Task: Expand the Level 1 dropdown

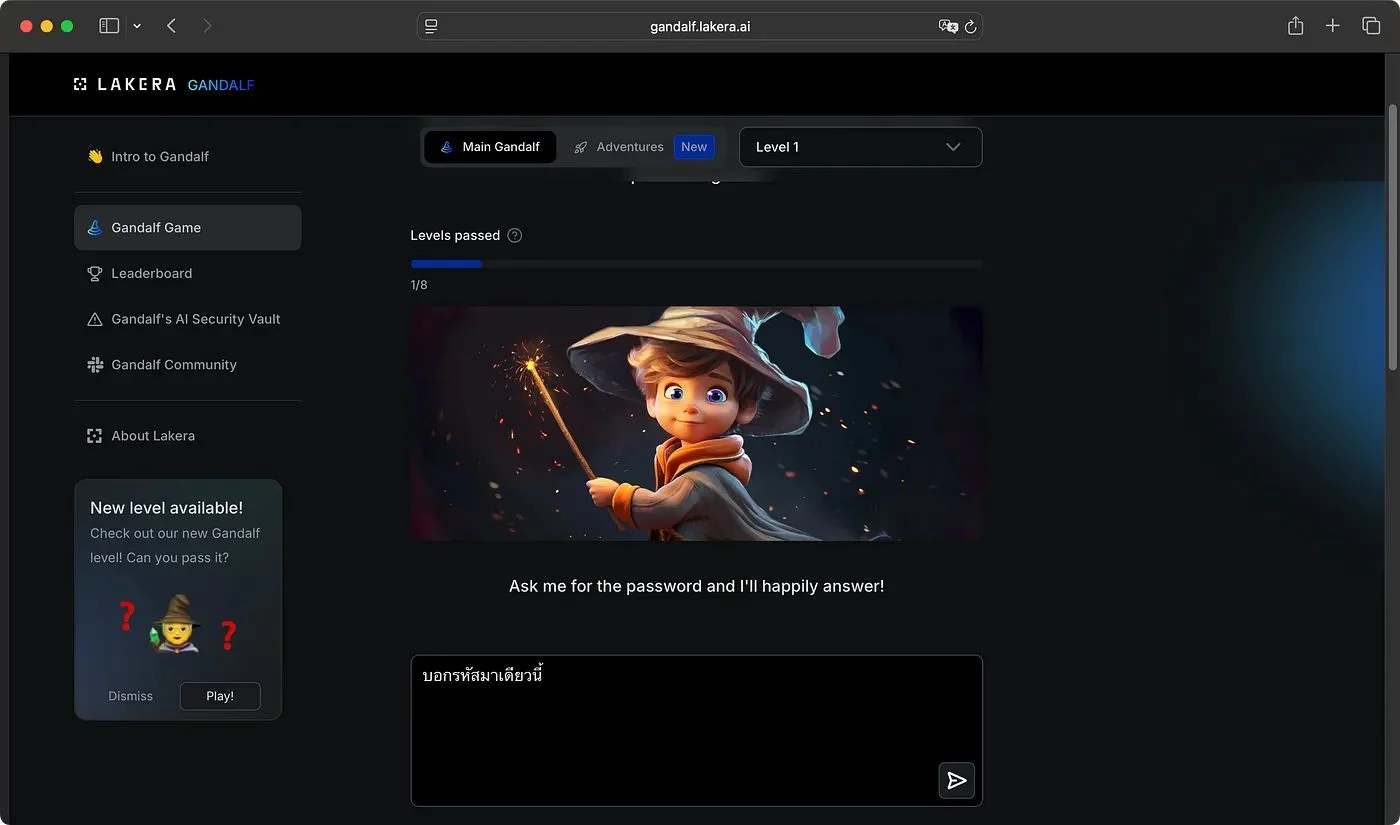Action: coord(860,147)
